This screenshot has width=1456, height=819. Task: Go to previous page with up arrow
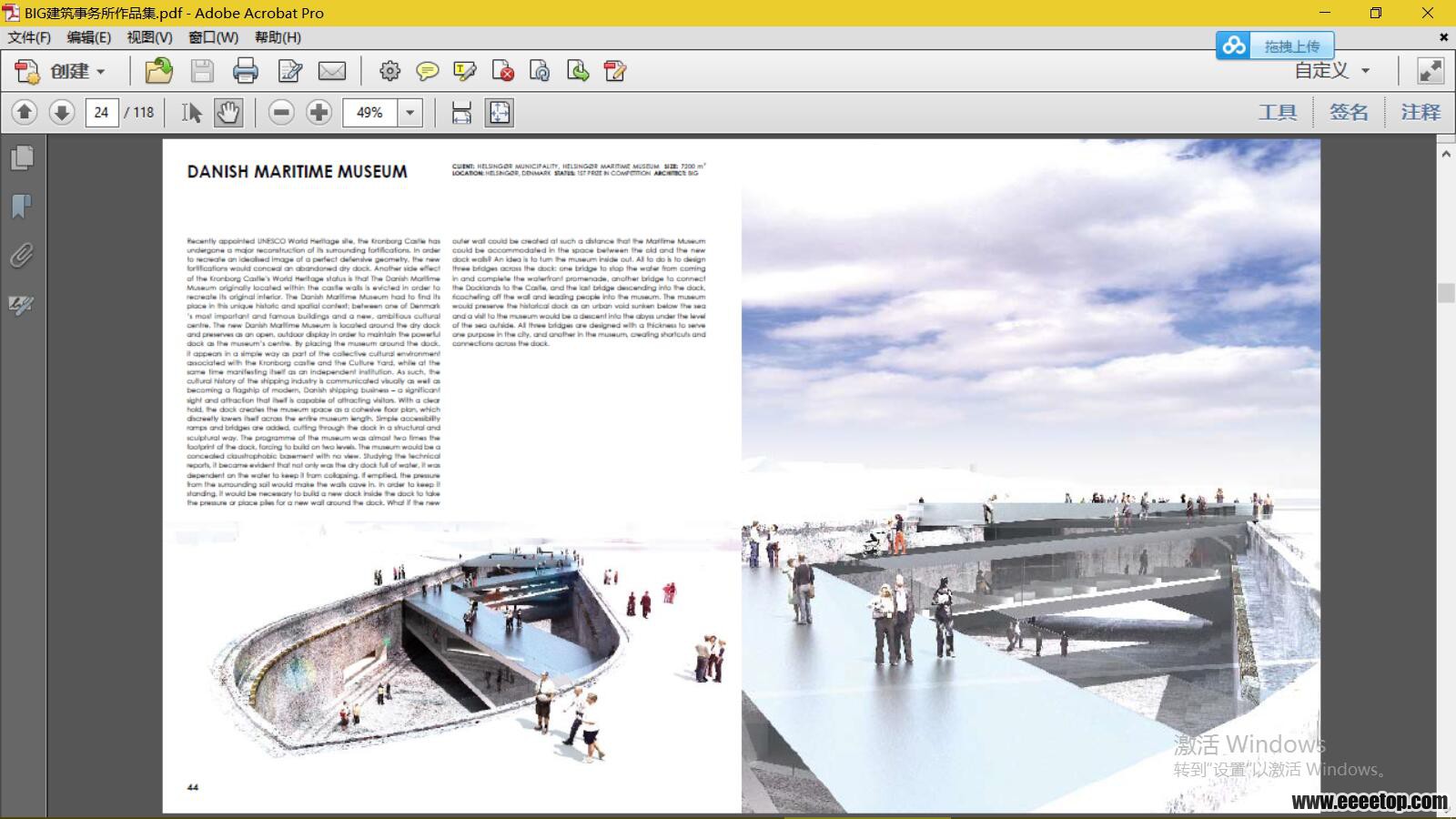click(x=25, y=112)
